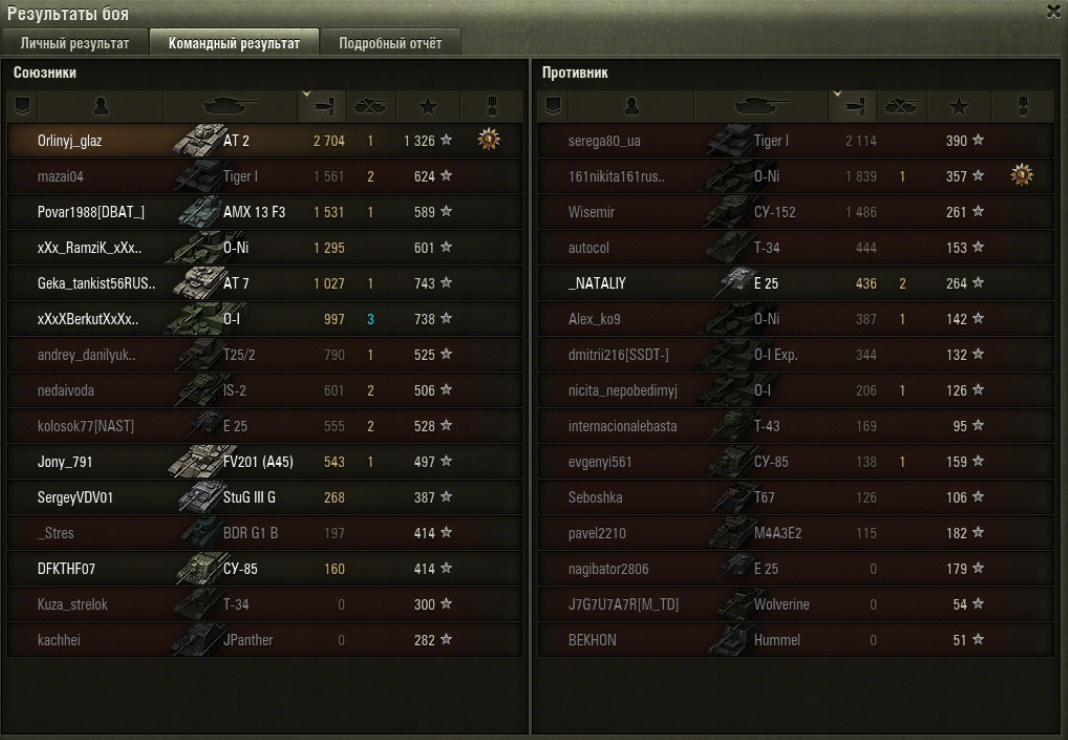Click Povar1988[DBAT_] player name
1068x740 pixels.
[x=91, y=212]
